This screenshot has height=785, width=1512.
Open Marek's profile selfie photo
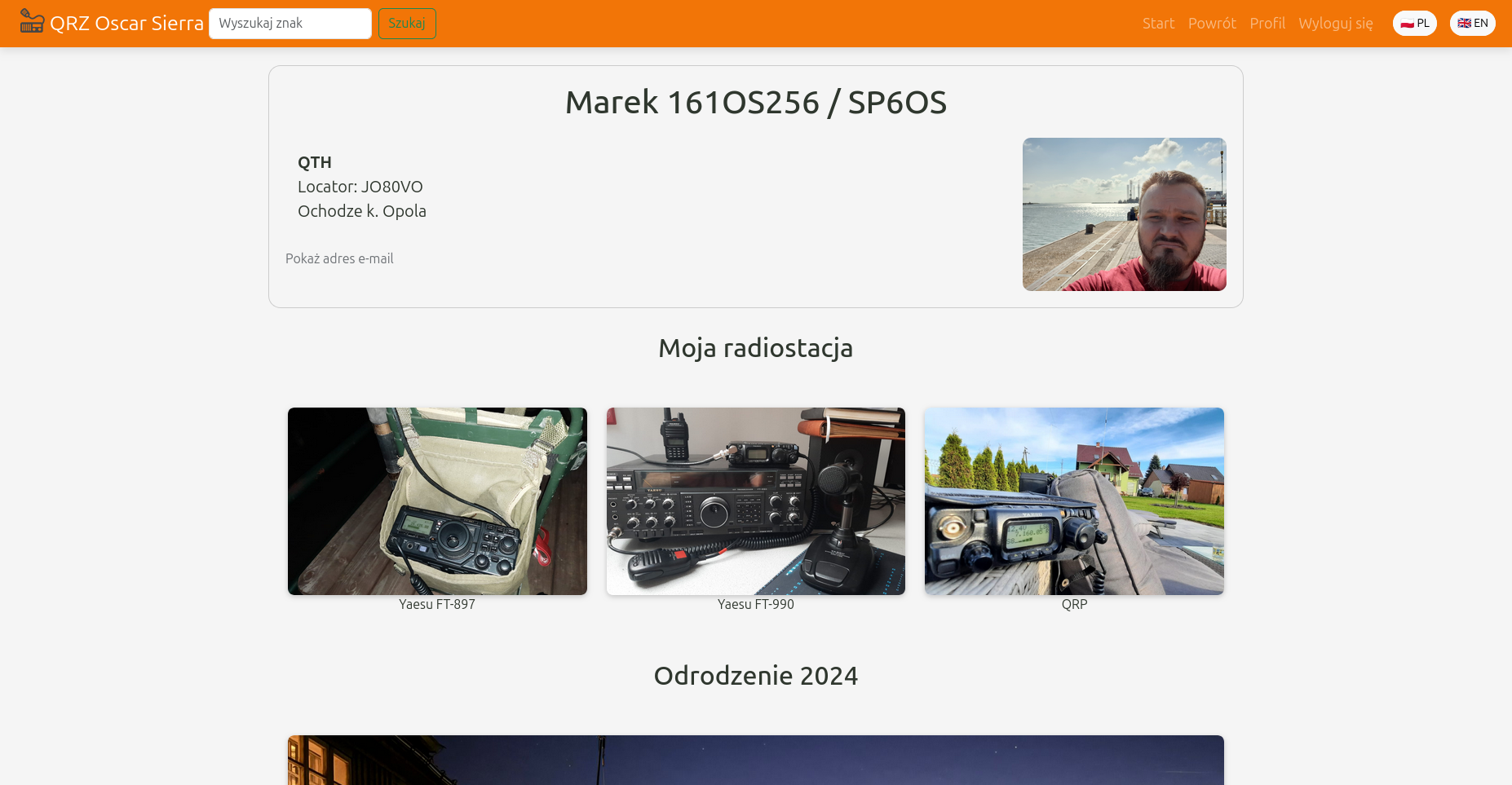1124,214
